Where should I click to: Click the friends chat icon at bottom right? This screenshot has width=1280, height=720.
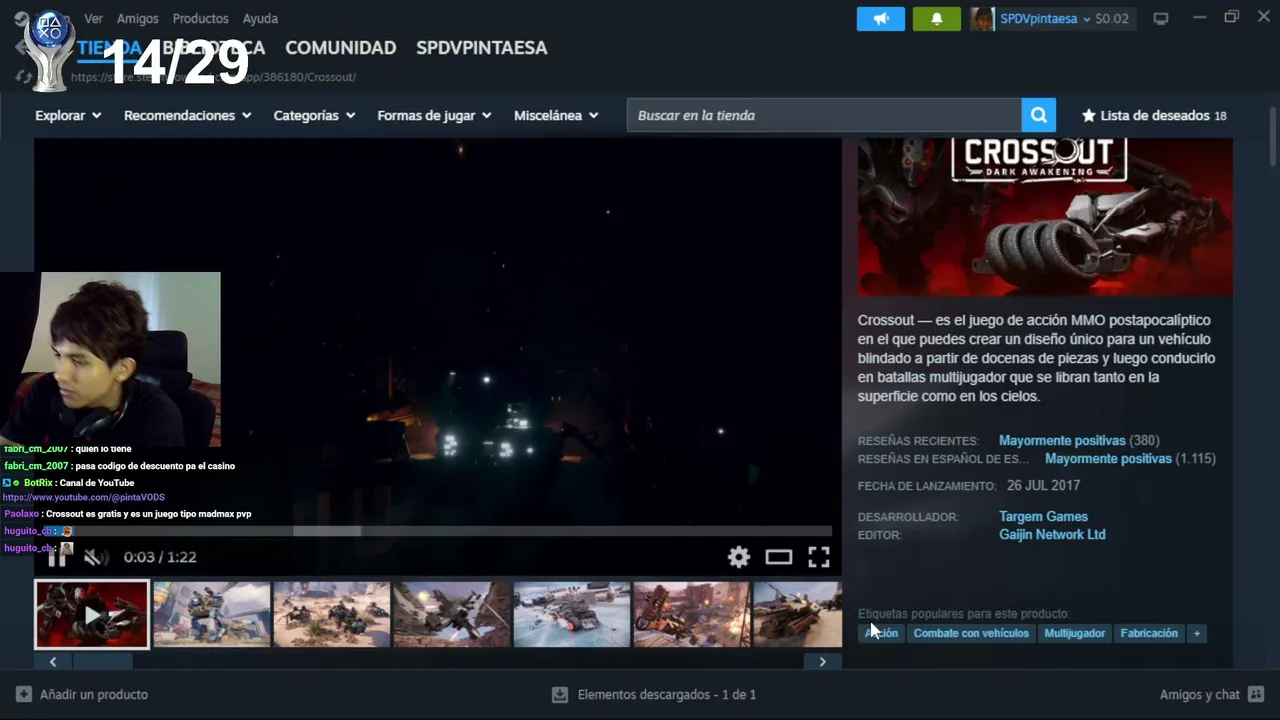point(1256,694)
